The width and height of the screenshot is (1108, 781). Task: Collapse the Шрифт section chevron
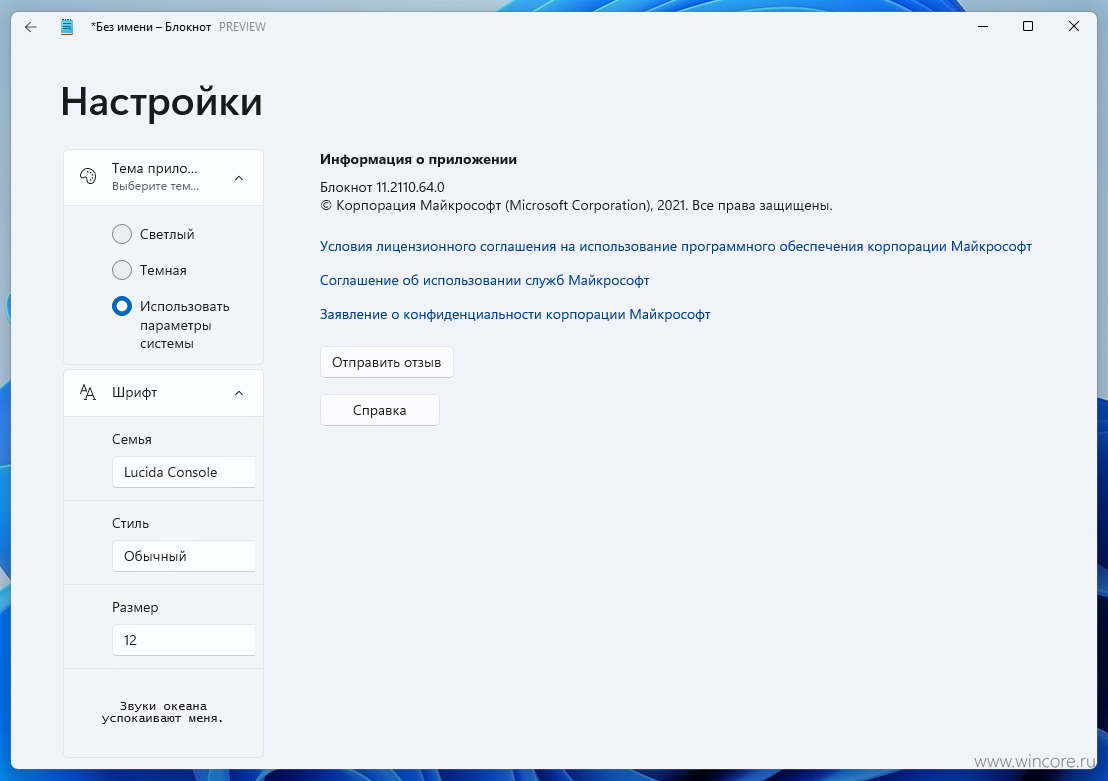coord(239,393)
